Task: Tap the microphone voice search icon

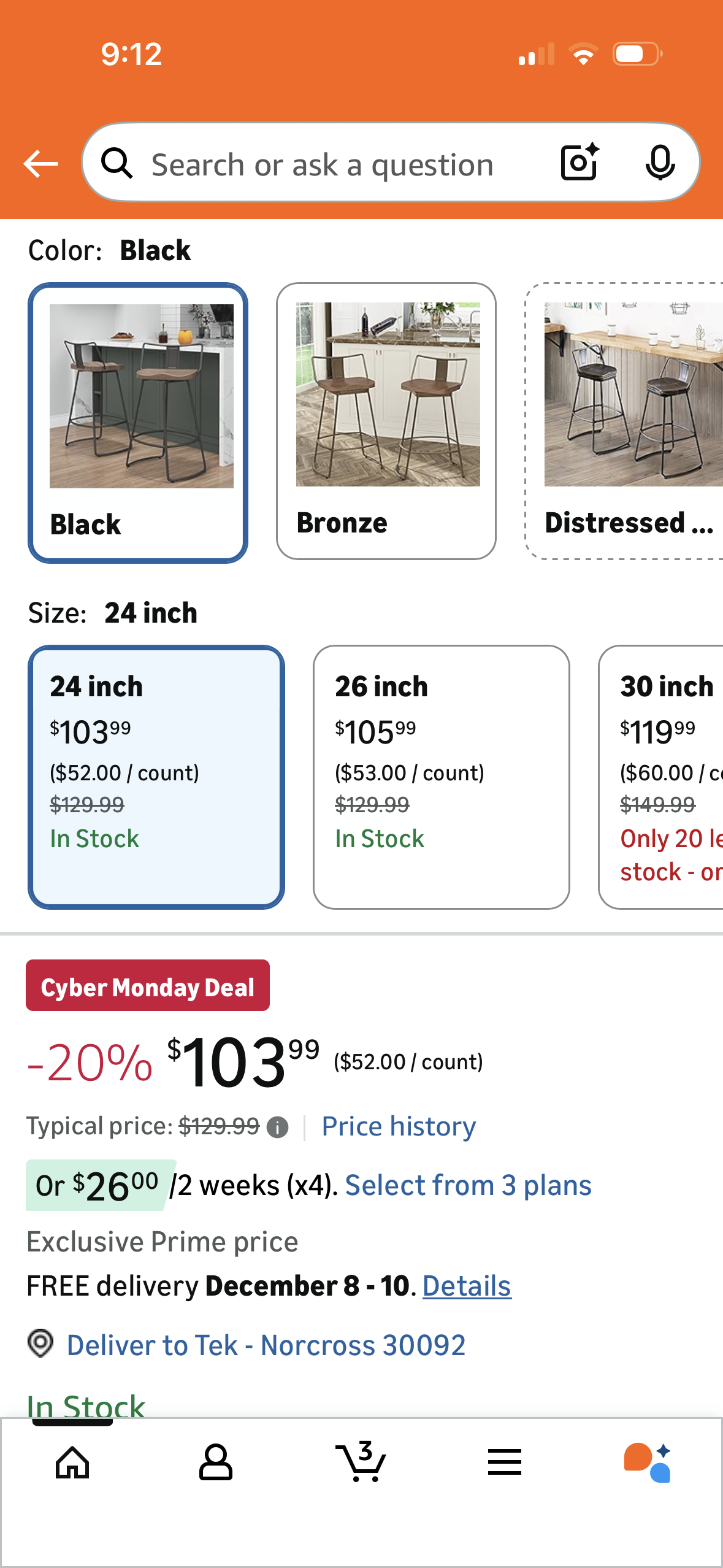Action: pos(660,163)
